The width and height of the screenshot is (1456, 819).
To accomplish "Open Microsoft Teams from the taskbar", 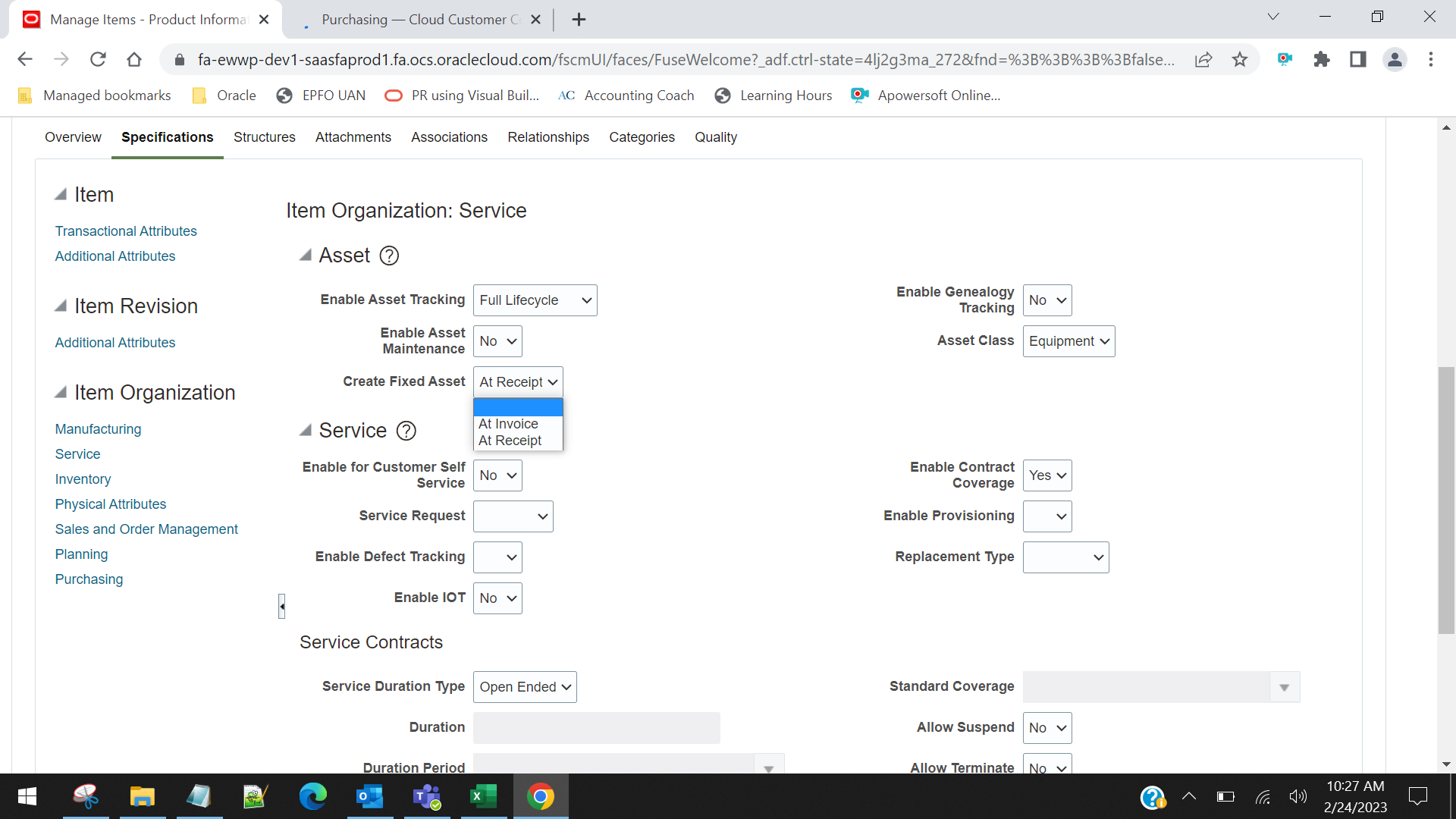I will click(x=426, y=796).
